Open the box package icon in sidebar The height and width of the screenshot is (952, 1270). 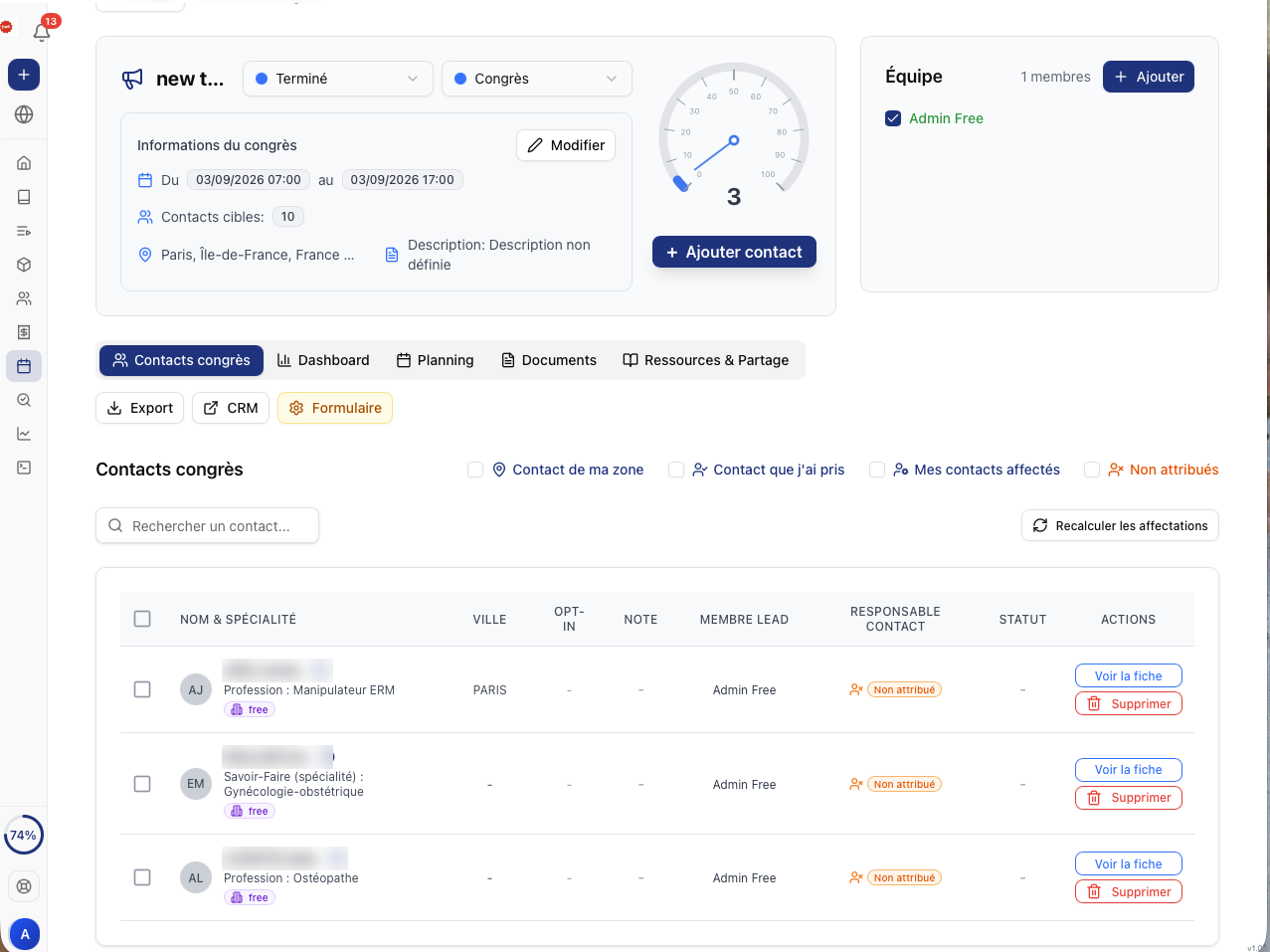pos(24,265)
